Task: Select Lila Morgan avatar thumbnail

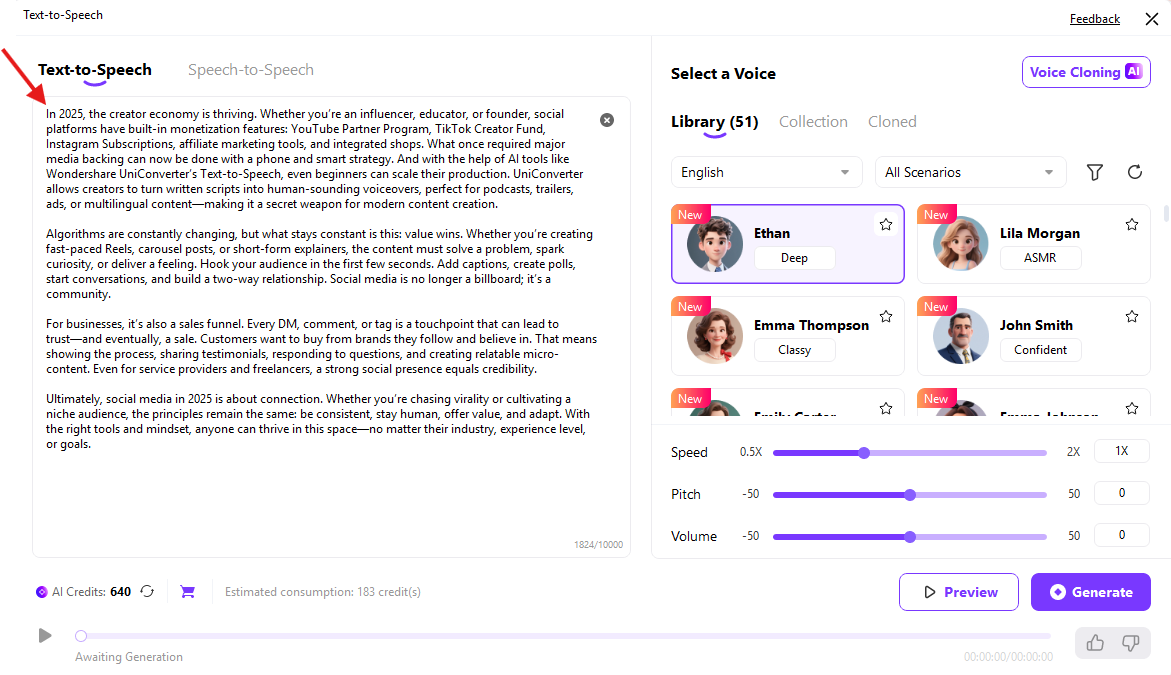Action: (960, 244)
